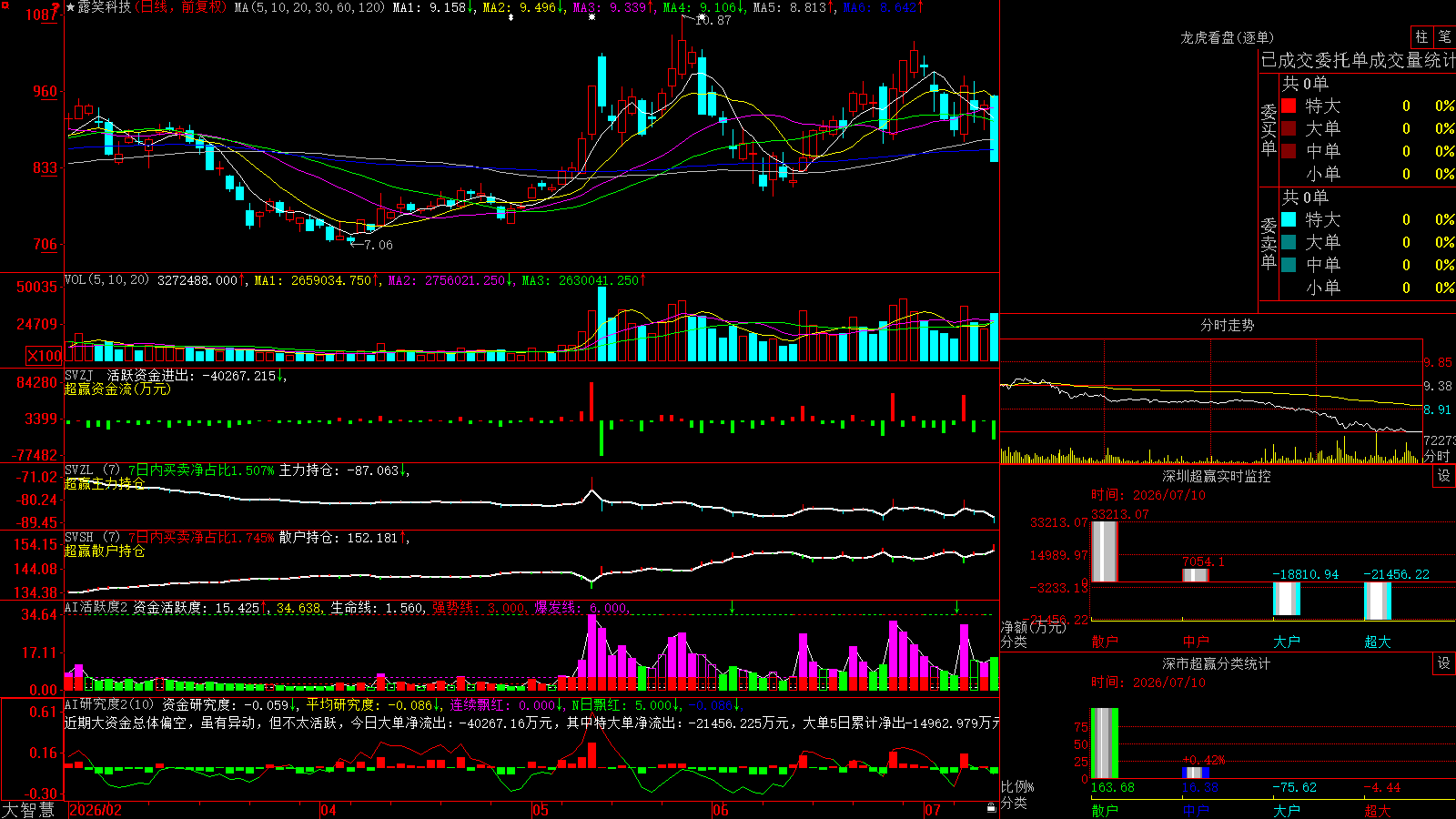Click the AI研究度2(10) indicator label

[110, 704]
